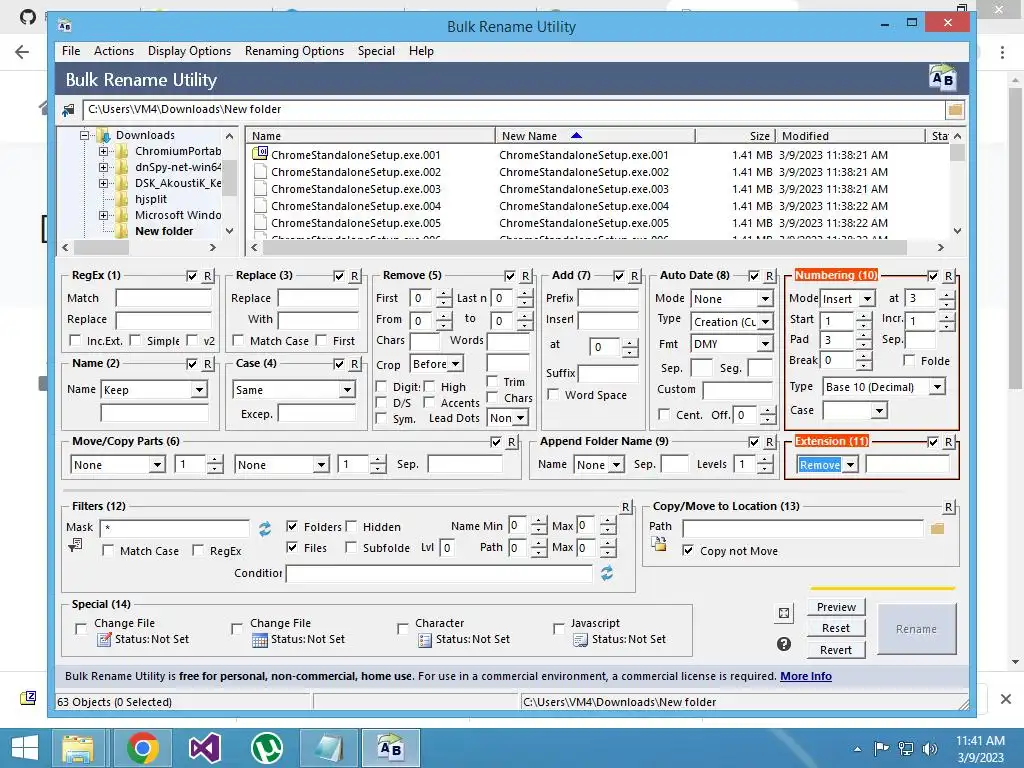Image resolution: width=1024 pixels, height=768 pixels.
Task: Click the Revert button
Action: [x=836, y=650]
